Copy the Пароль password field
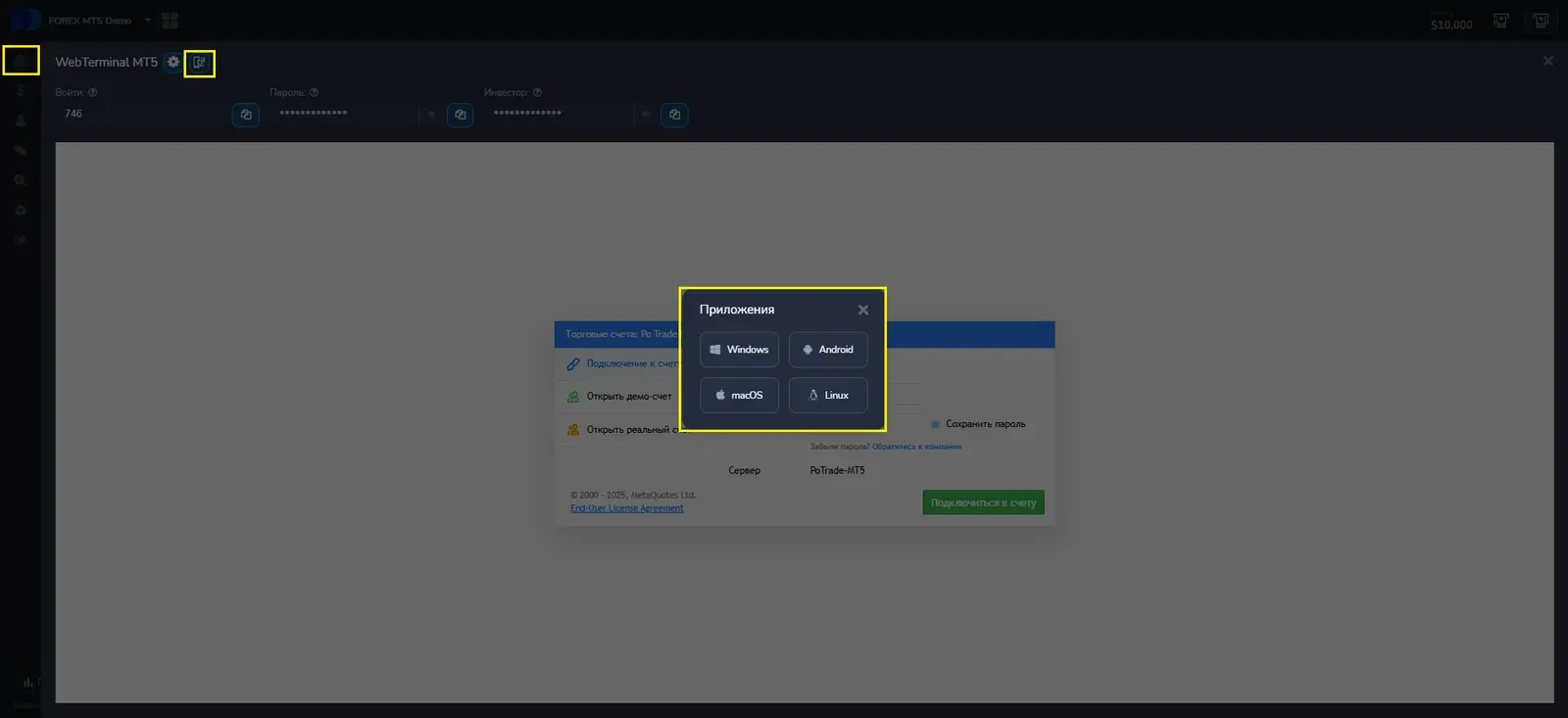 [x=461, y=116]
